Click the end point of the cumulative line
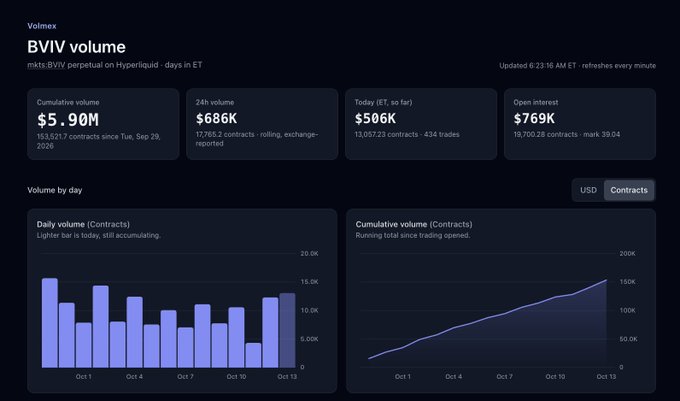 [x=606, y=280]
